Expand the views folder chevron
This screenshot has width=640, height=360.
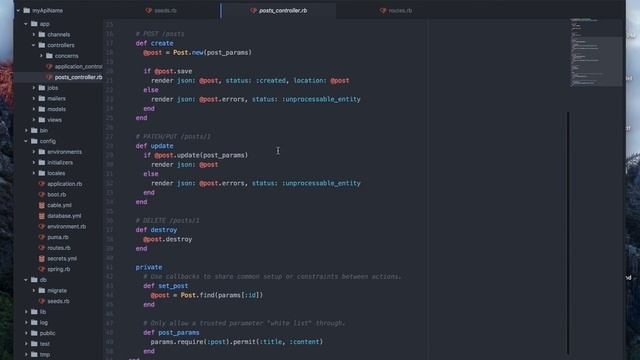34,120
